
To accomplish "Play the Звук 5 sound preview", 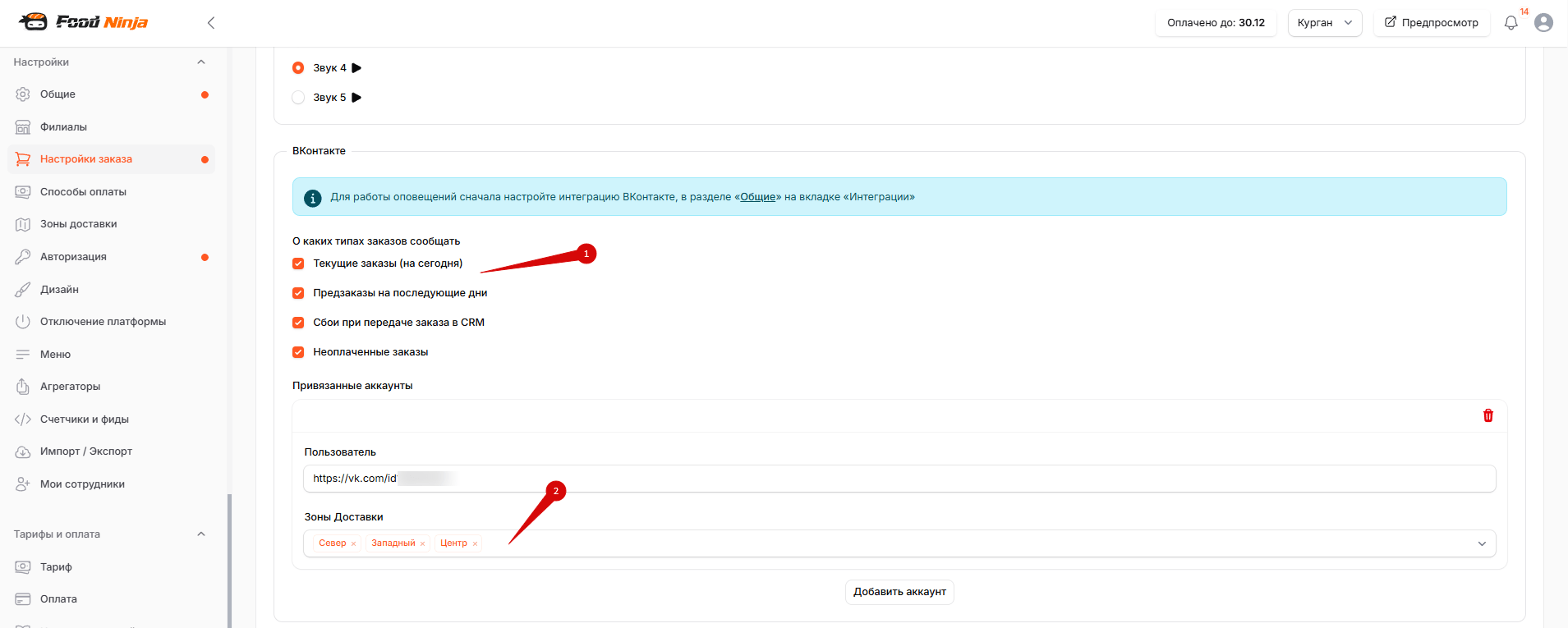I will pos(356,98).
